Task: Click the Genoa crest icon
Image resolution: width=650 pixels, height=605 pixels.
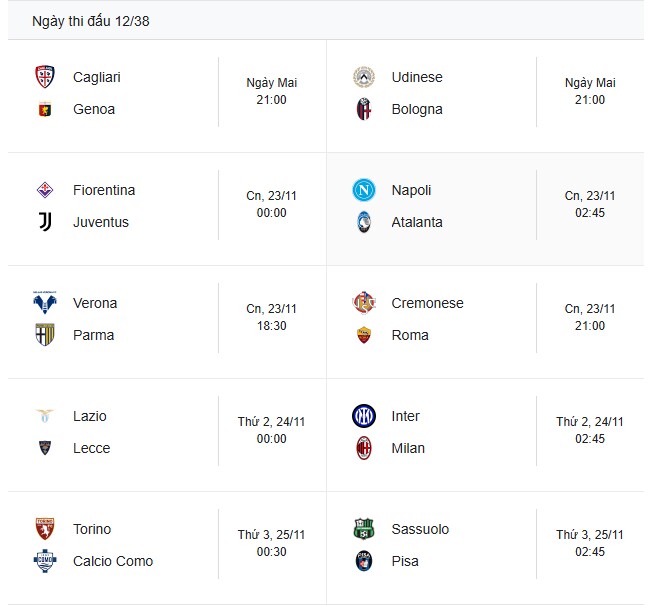Action: (x=44, y=109)
